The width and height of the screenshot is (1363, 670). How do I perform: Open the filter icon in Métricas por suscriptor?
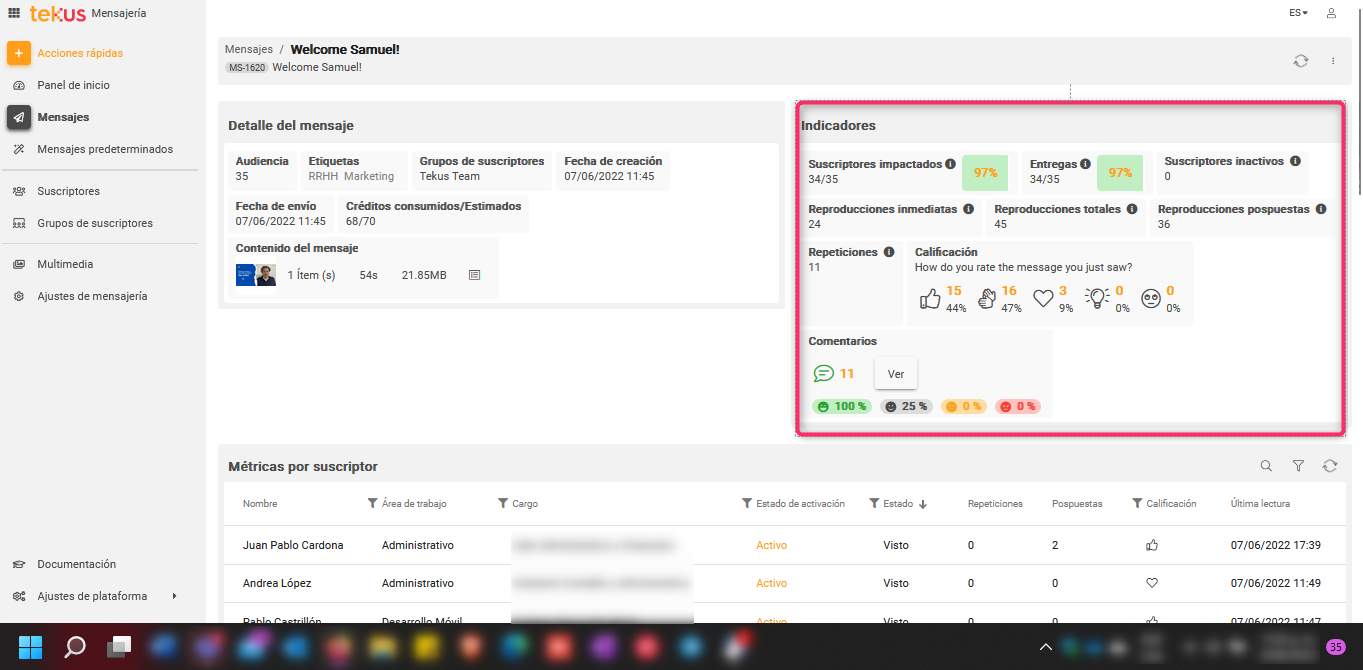pyautogui.click(x=1298, y=466)
